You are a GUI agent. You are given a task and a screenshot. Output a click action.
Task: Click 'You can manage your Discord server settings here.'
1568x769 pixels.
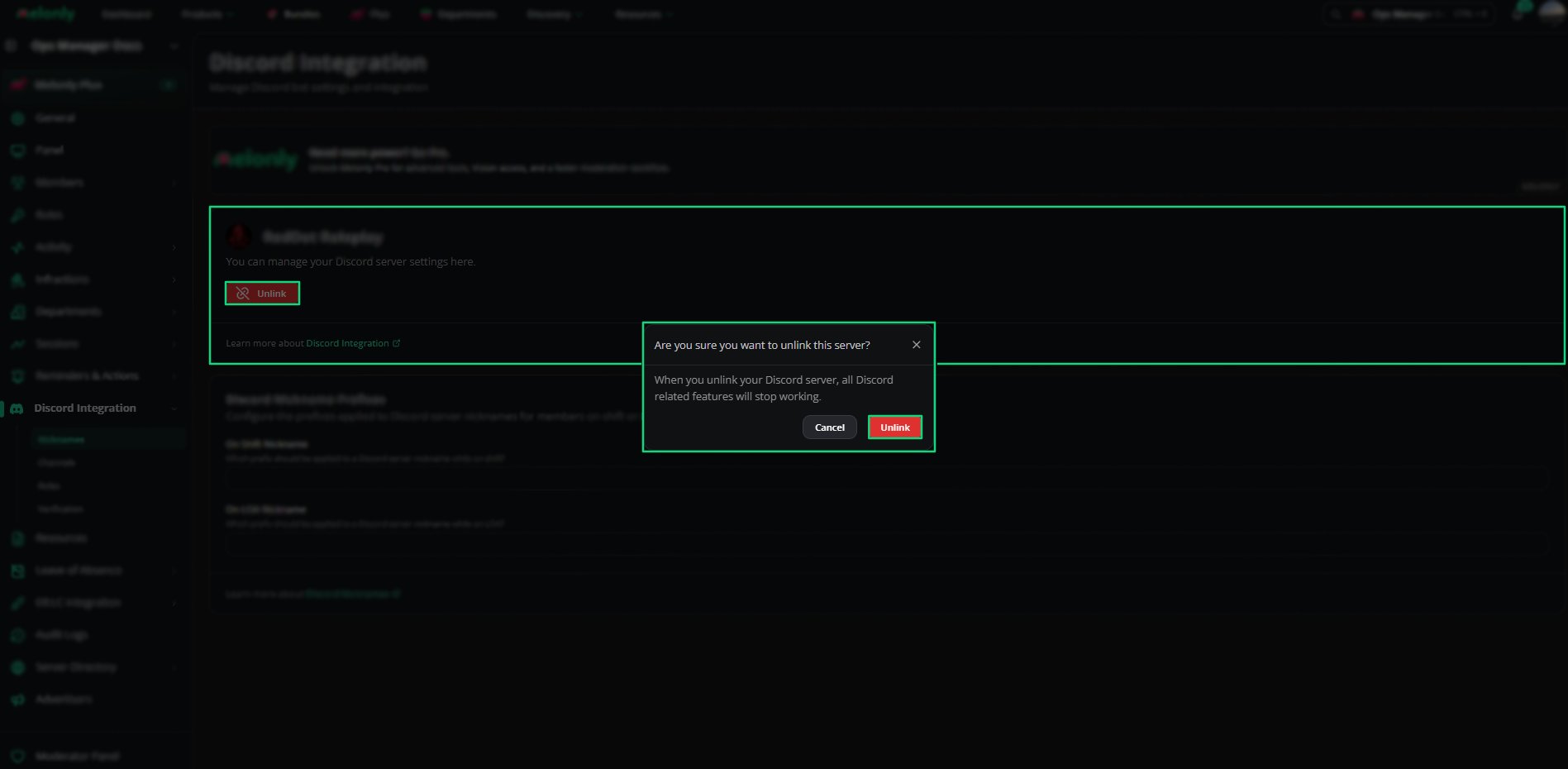pos(350,261)
